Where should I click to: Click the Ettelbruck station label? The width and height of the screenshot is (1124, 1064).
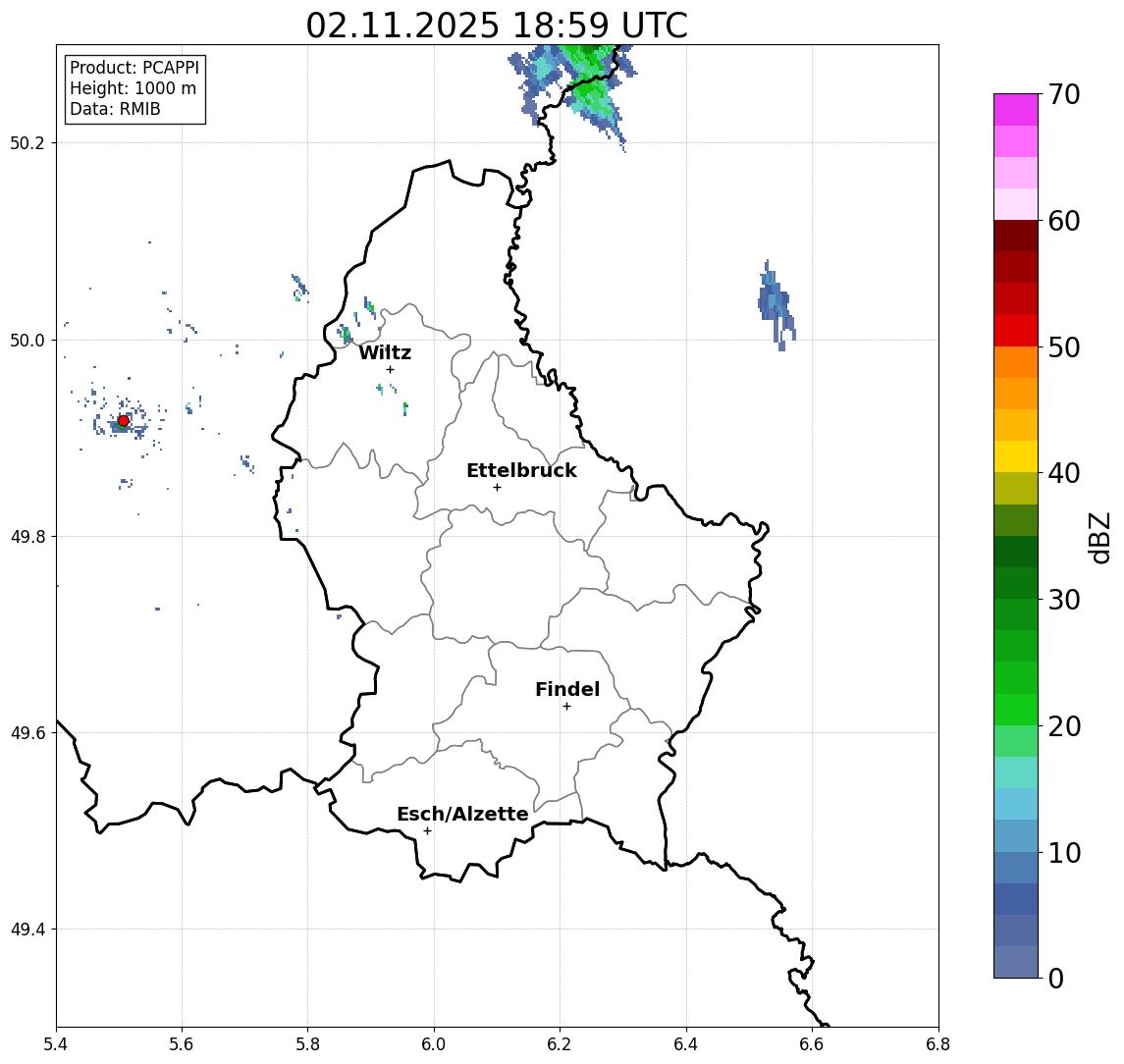521,470
